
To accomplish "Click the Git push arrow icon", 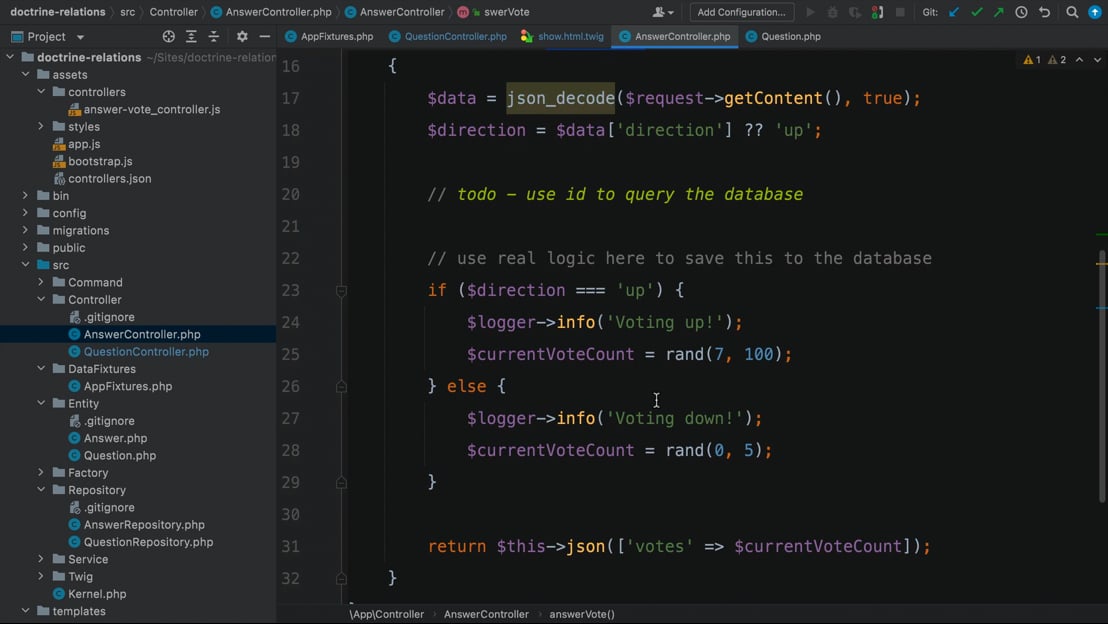I will pyautogui.click(x=998, y=12).
